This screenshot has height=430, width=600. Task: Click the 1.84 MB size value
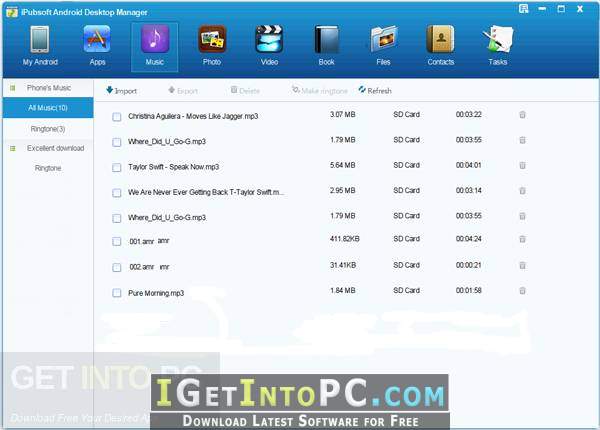click(x=342, y=291)
